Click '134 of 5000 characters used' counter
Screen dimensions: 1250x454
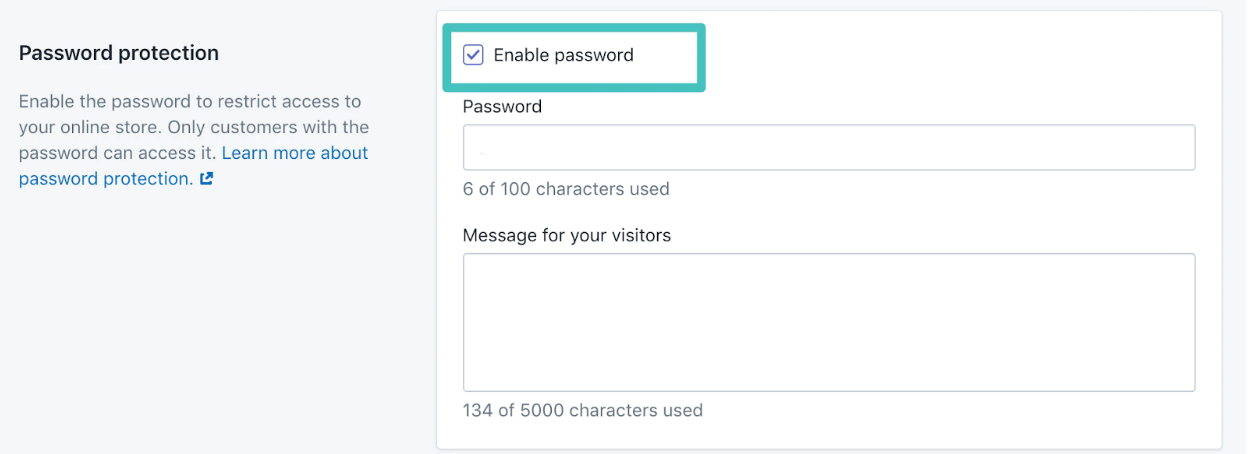click(x=583, y=410)
